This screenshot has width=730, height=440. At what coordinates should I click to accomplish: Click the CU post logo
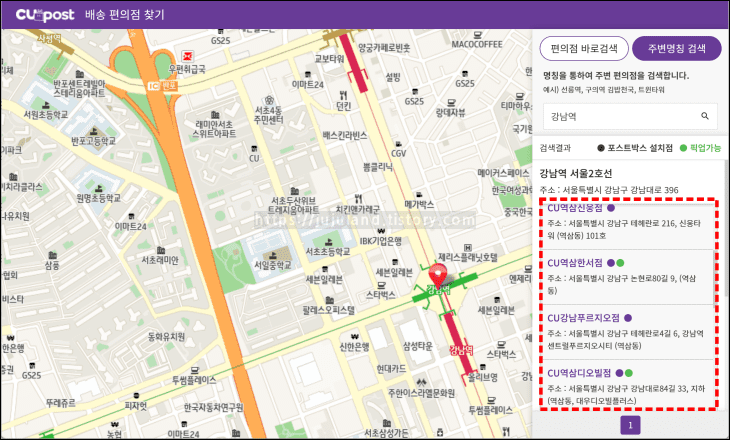[45, 15]
